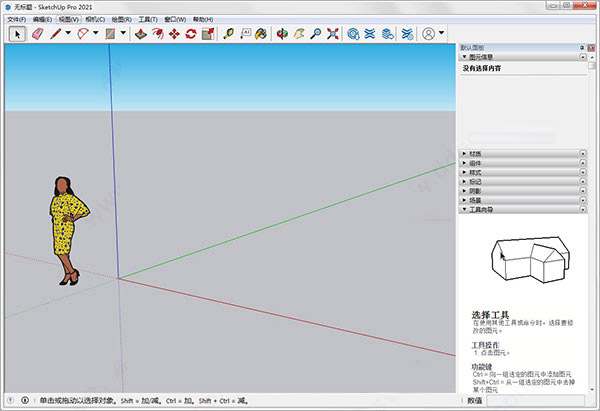The width and height of the screenshot is (600, 411).
Task: Toggle the default tray pin button
Action: point(582,48)
